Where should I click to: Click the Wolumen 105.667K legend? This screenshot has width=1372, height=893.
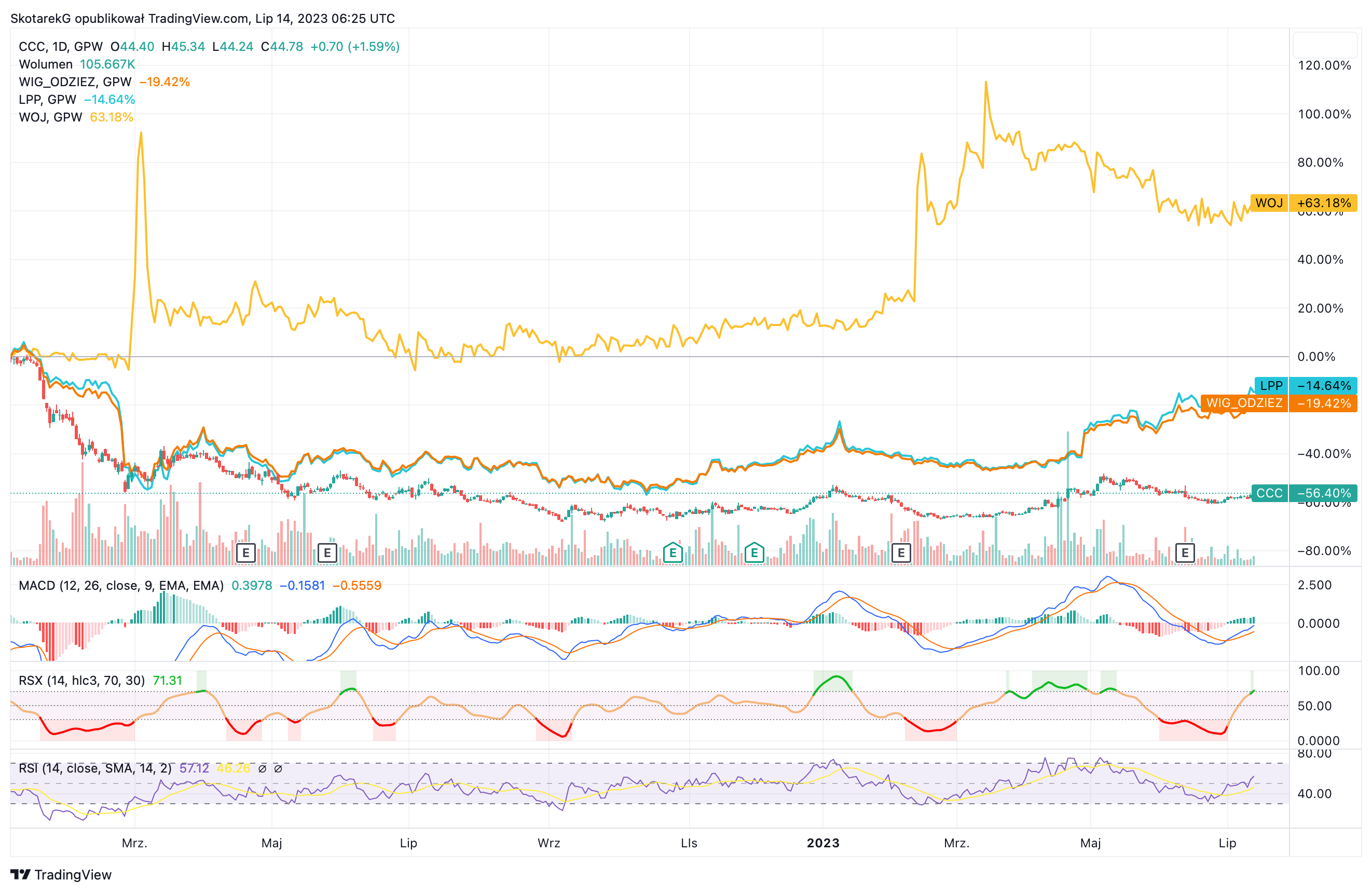tap(77, 64)
